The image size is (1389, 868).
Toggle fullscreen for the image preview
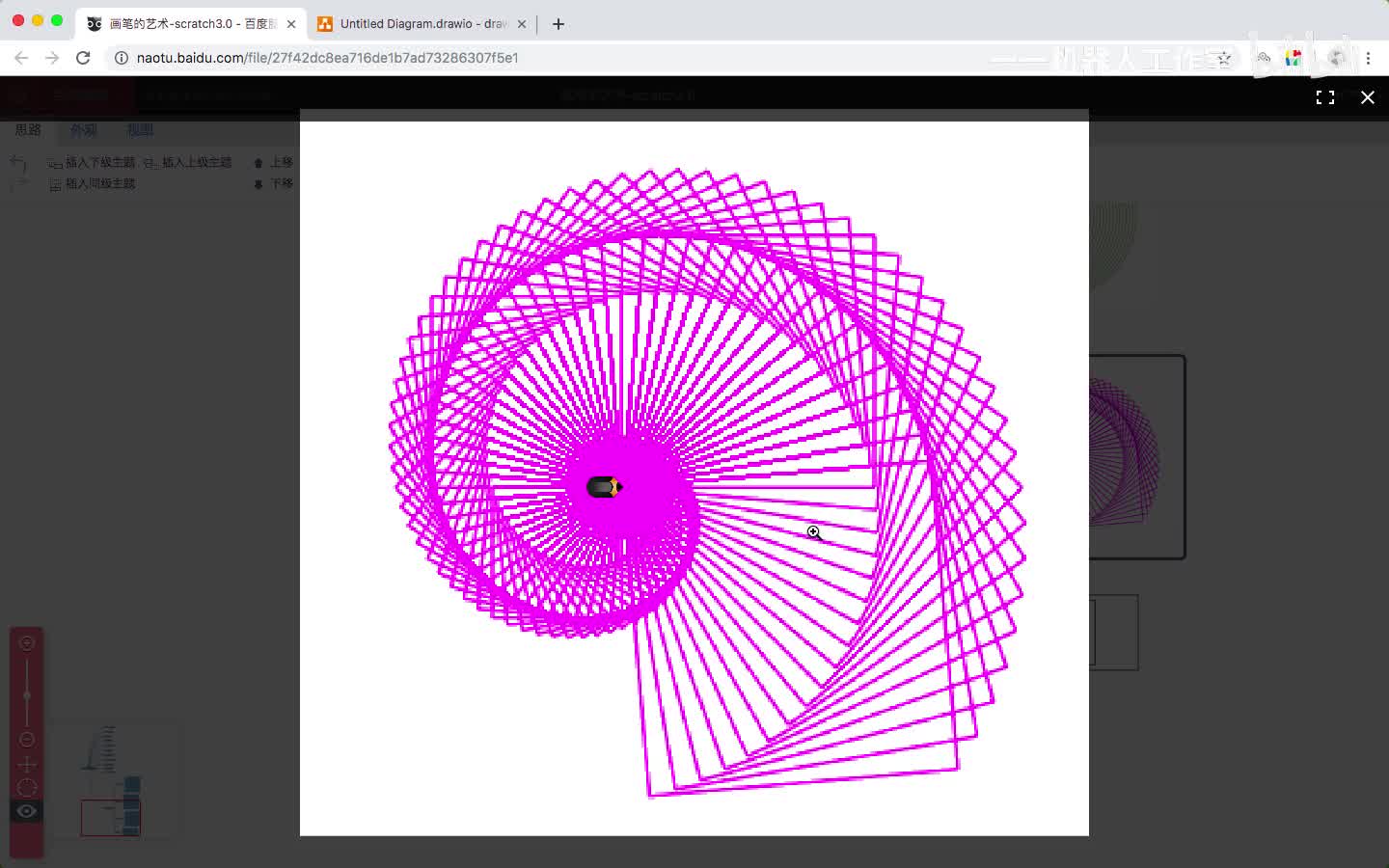pos(1325,97)
